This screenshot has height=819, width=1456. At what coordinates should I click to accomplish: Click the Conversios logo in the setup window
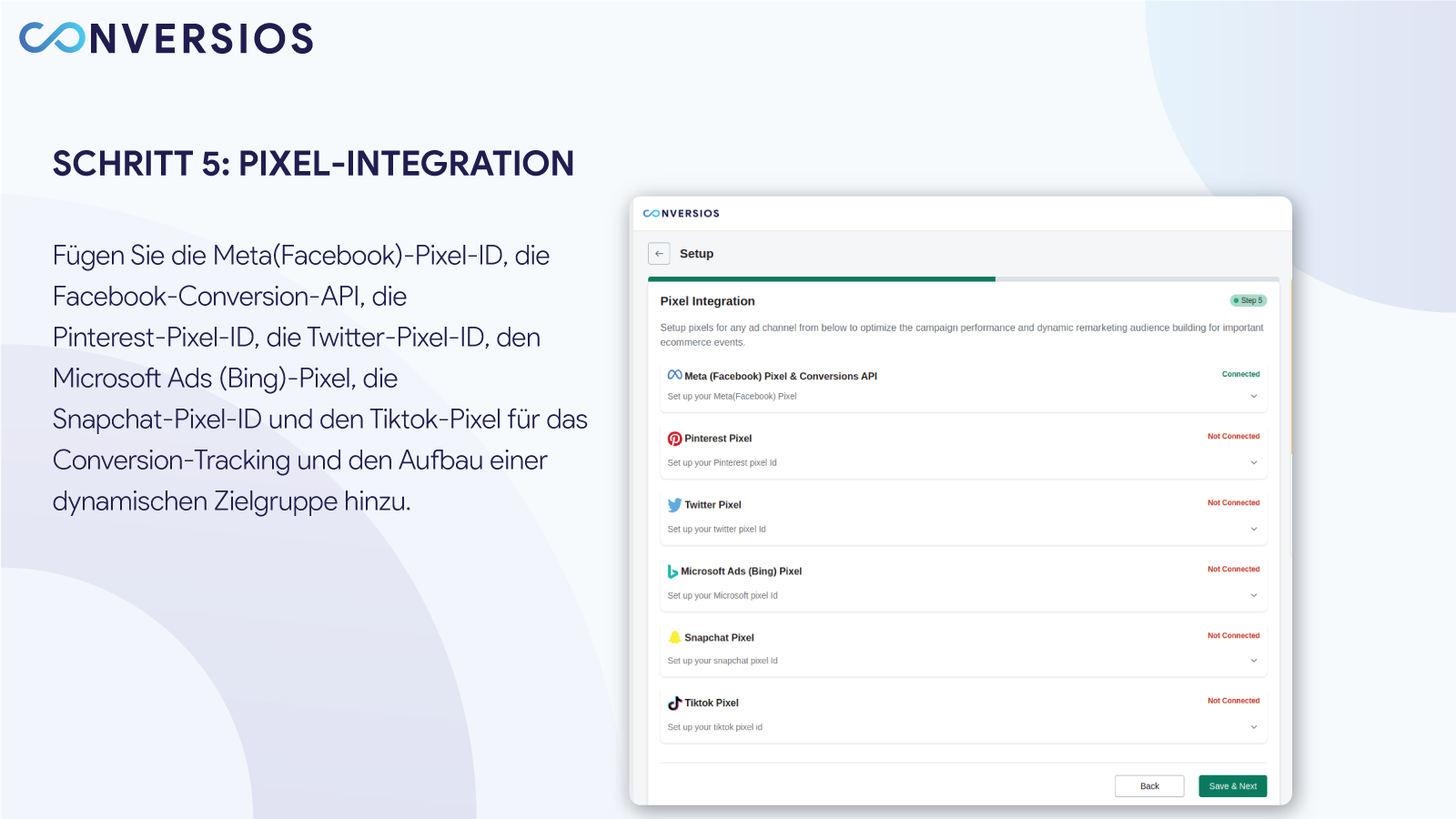pos(682,214)
